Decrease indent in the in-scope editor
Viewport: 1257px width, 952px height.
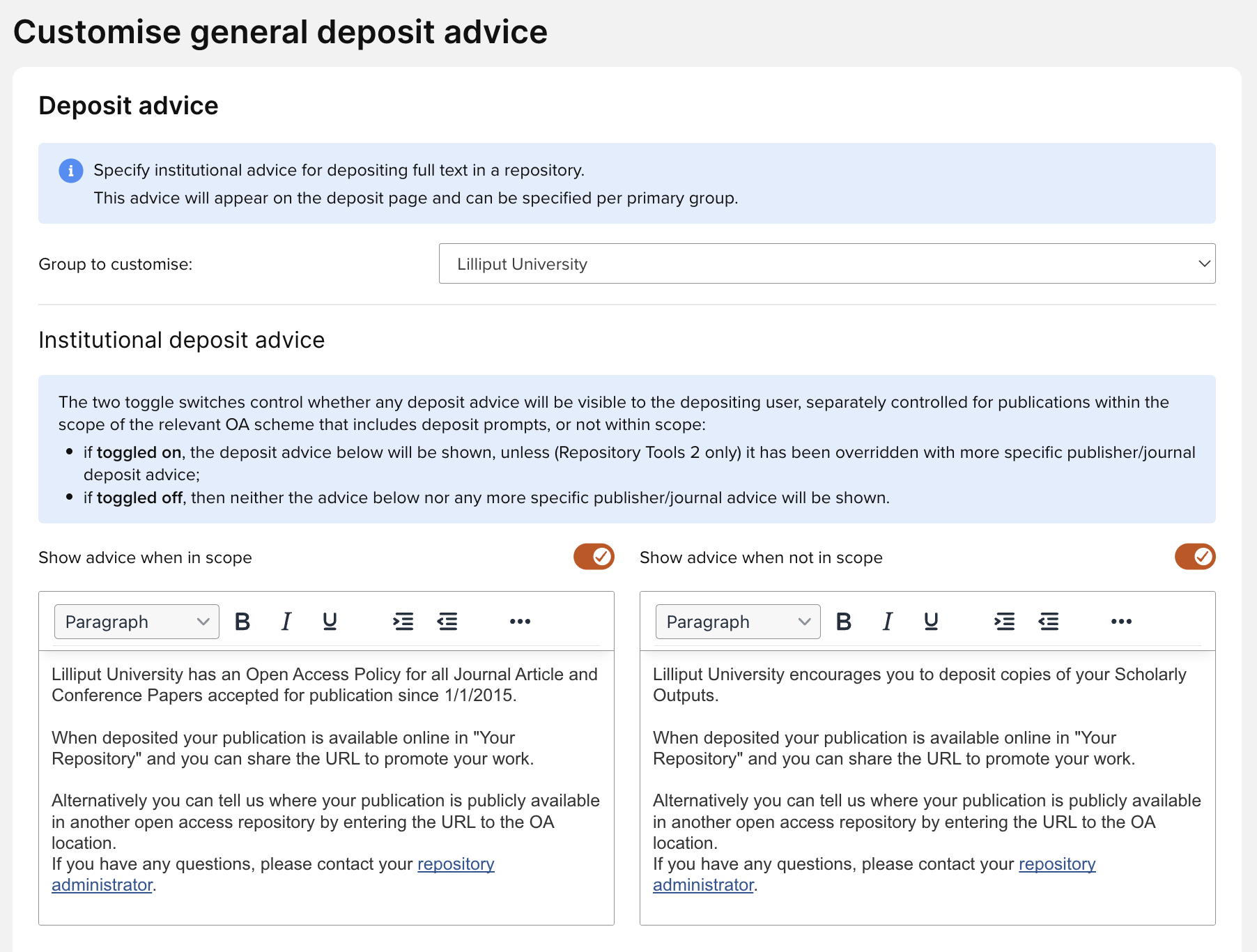point(447,621)
